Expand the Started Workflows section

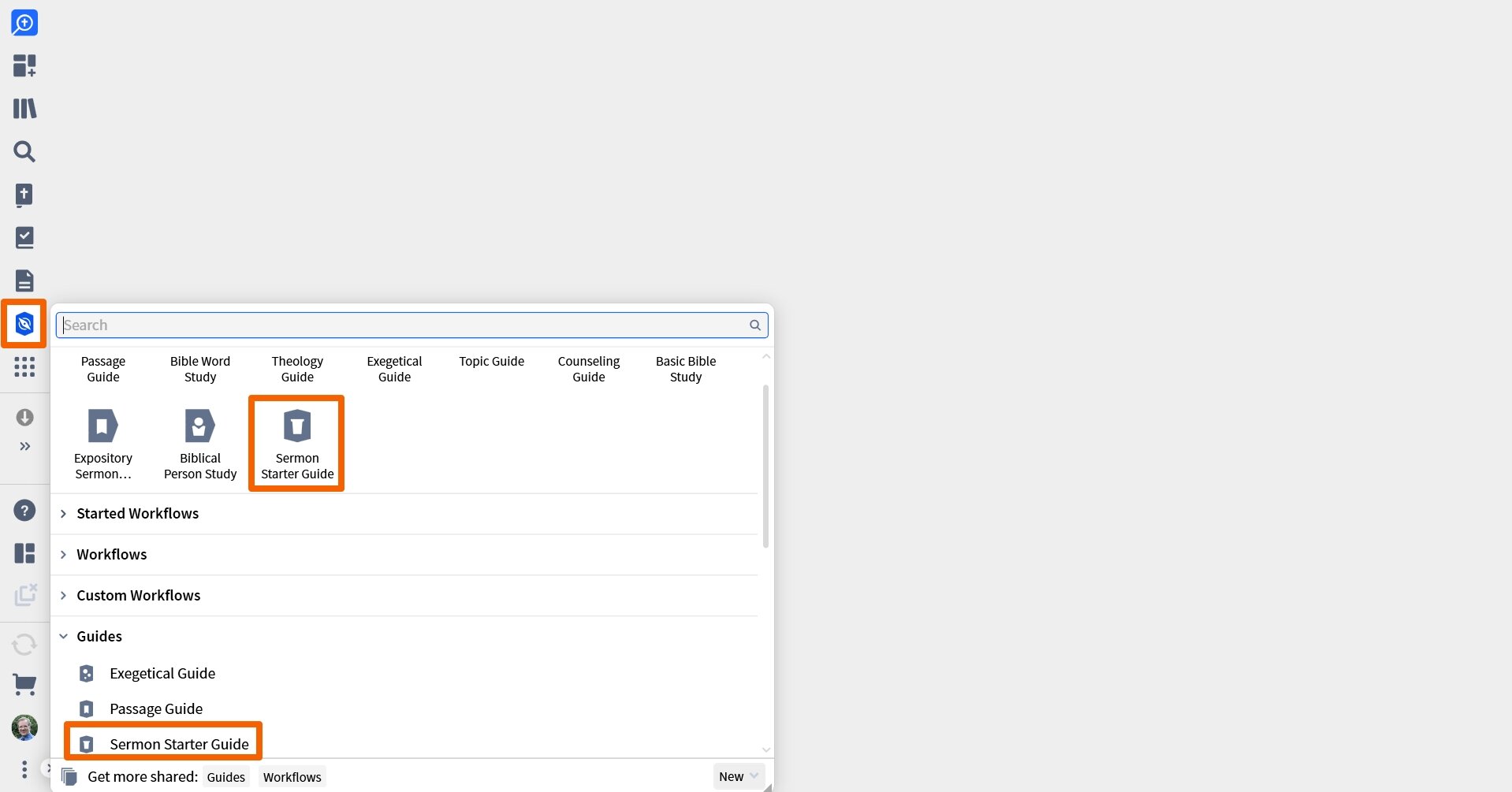click(137, 514)
